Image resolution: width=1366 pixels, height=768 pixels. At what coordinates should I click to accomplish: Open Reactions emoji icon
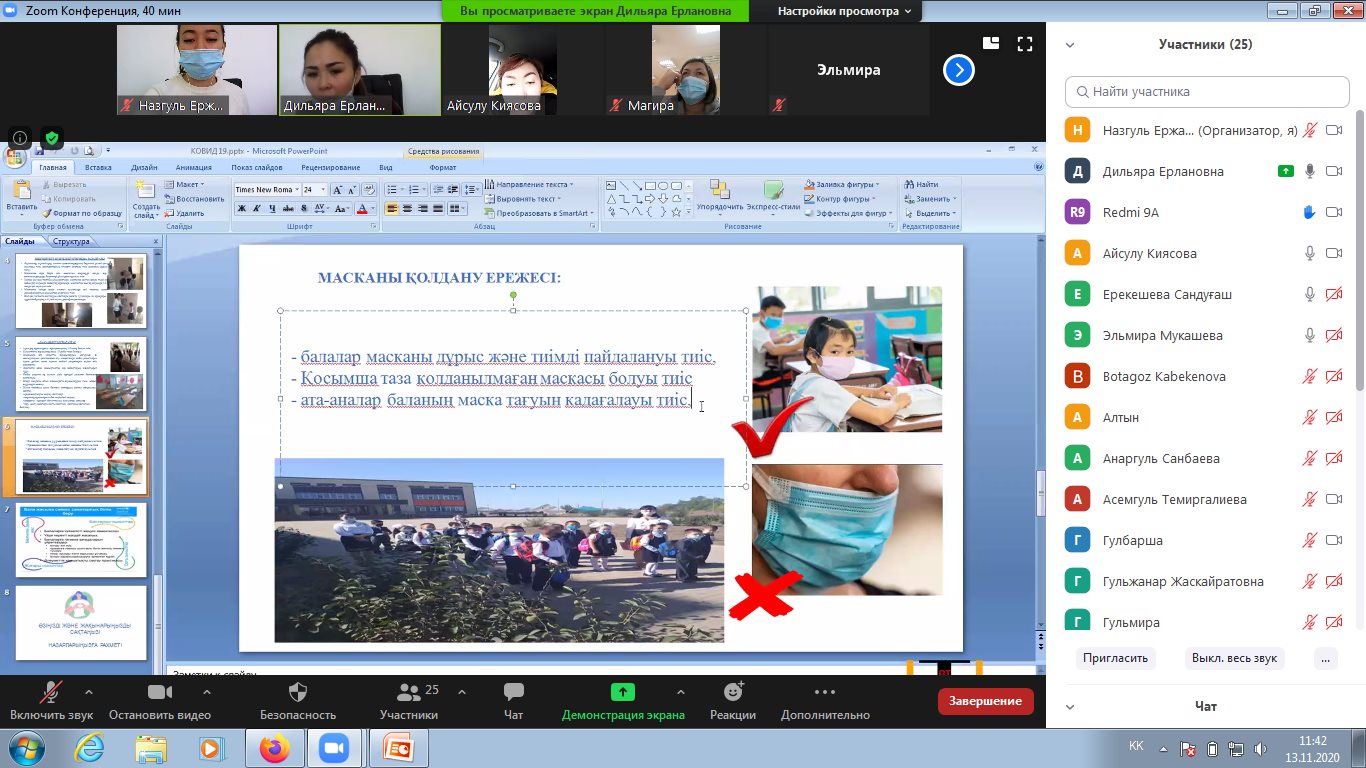pos(733,692)
